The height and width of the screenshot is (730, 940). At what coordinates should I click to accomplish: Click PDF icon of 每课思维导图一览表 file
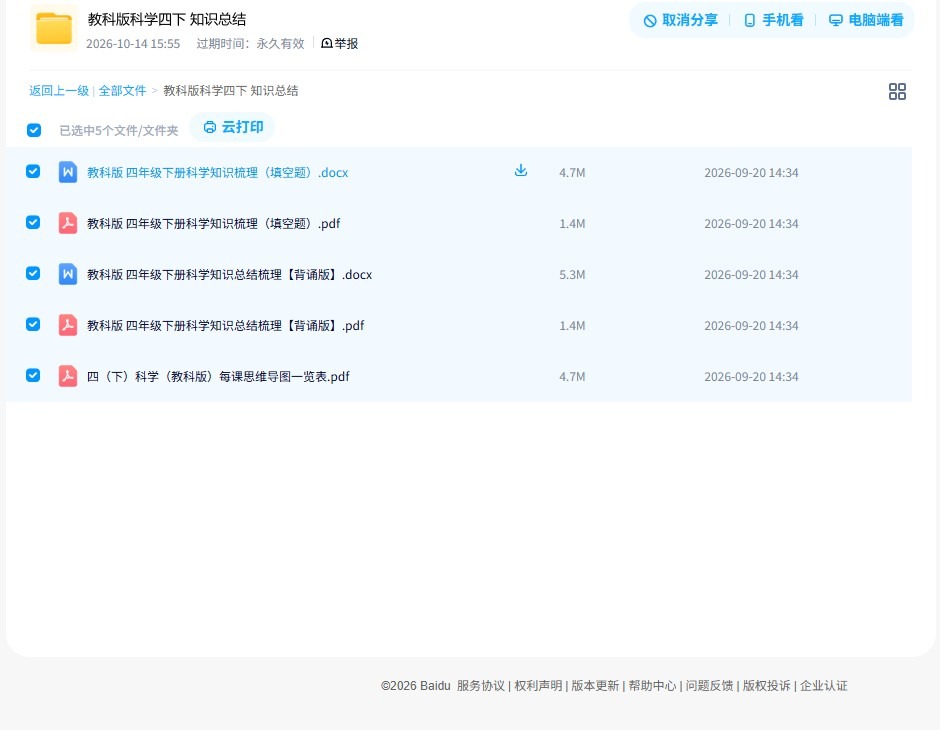68,376
